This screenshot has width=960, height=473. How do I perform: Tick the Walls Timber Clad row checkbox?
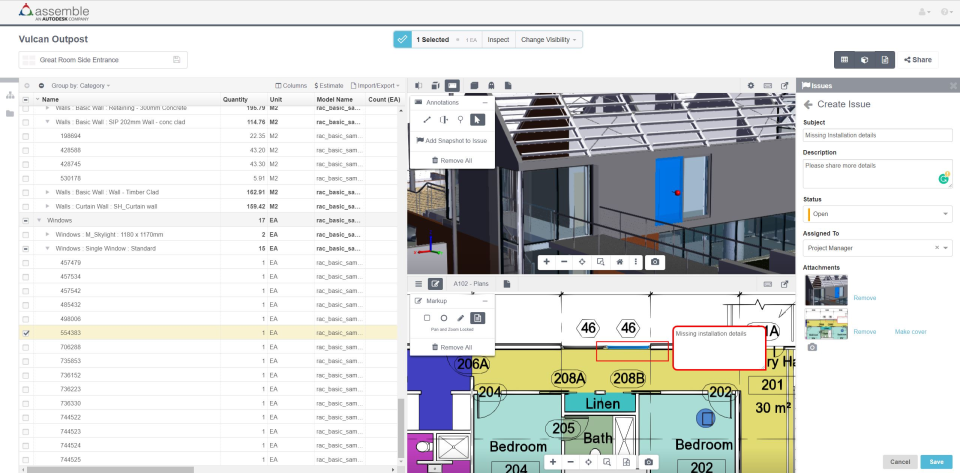click(26, 192)
